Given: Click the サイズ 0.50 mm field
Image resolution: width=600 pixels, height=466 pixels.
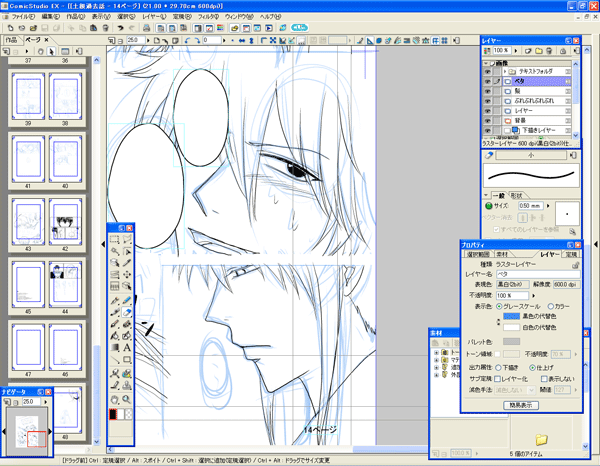Looking at the screenshot, I should [x=530, y=206].
